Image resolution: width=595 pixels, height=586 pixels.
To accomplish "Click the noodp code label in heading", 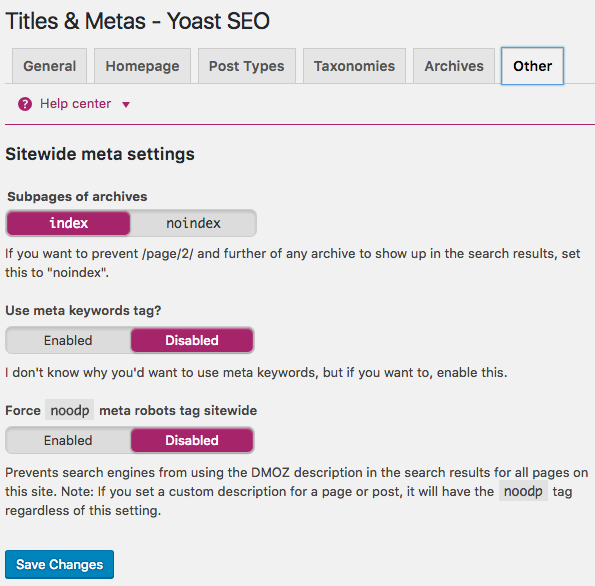I will tap(69, 410).
